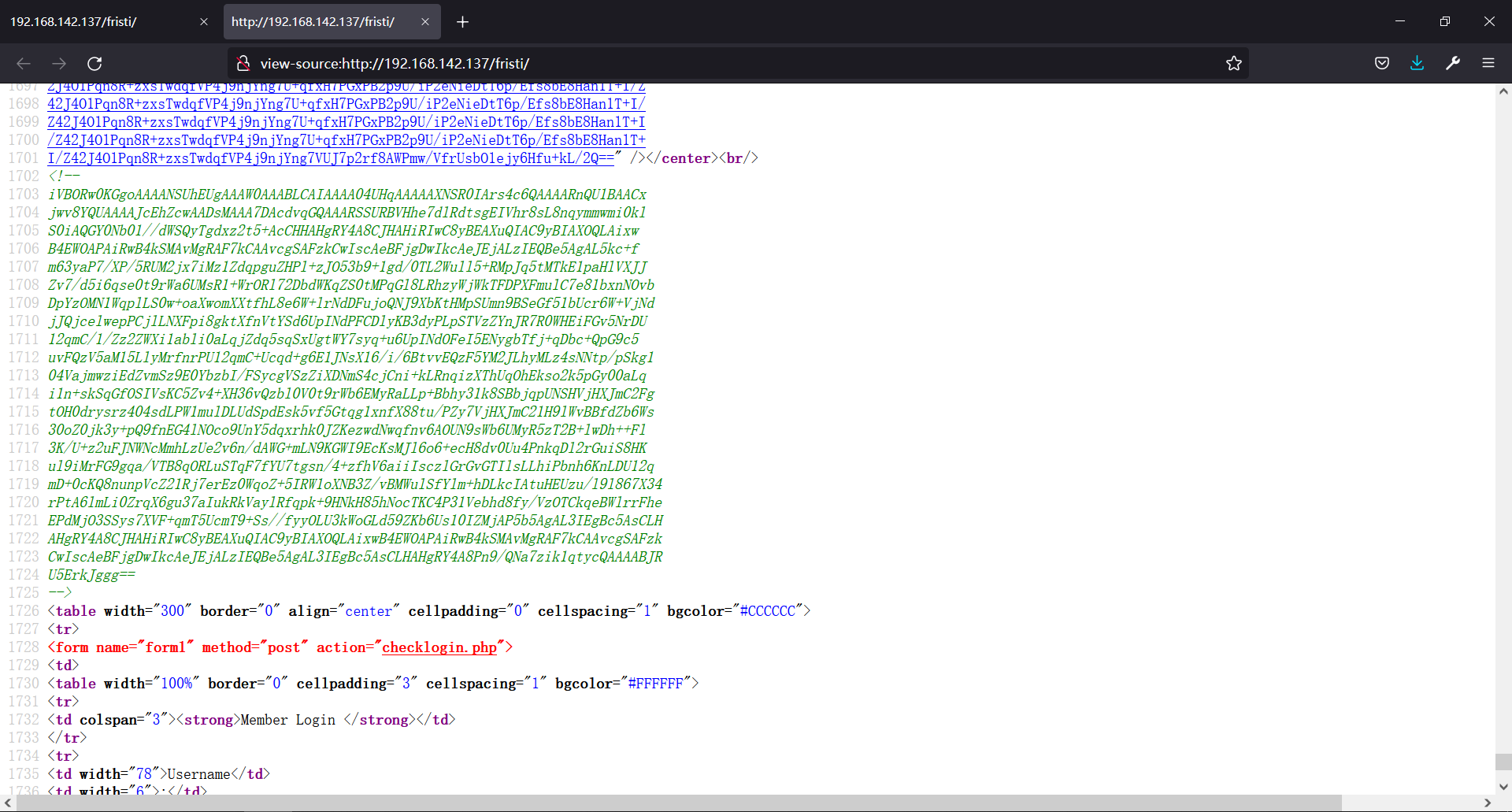Close the first 192.168.142.137/fristi/ tab
This screenshot has height=812, width=1512.
click(204, 22)
